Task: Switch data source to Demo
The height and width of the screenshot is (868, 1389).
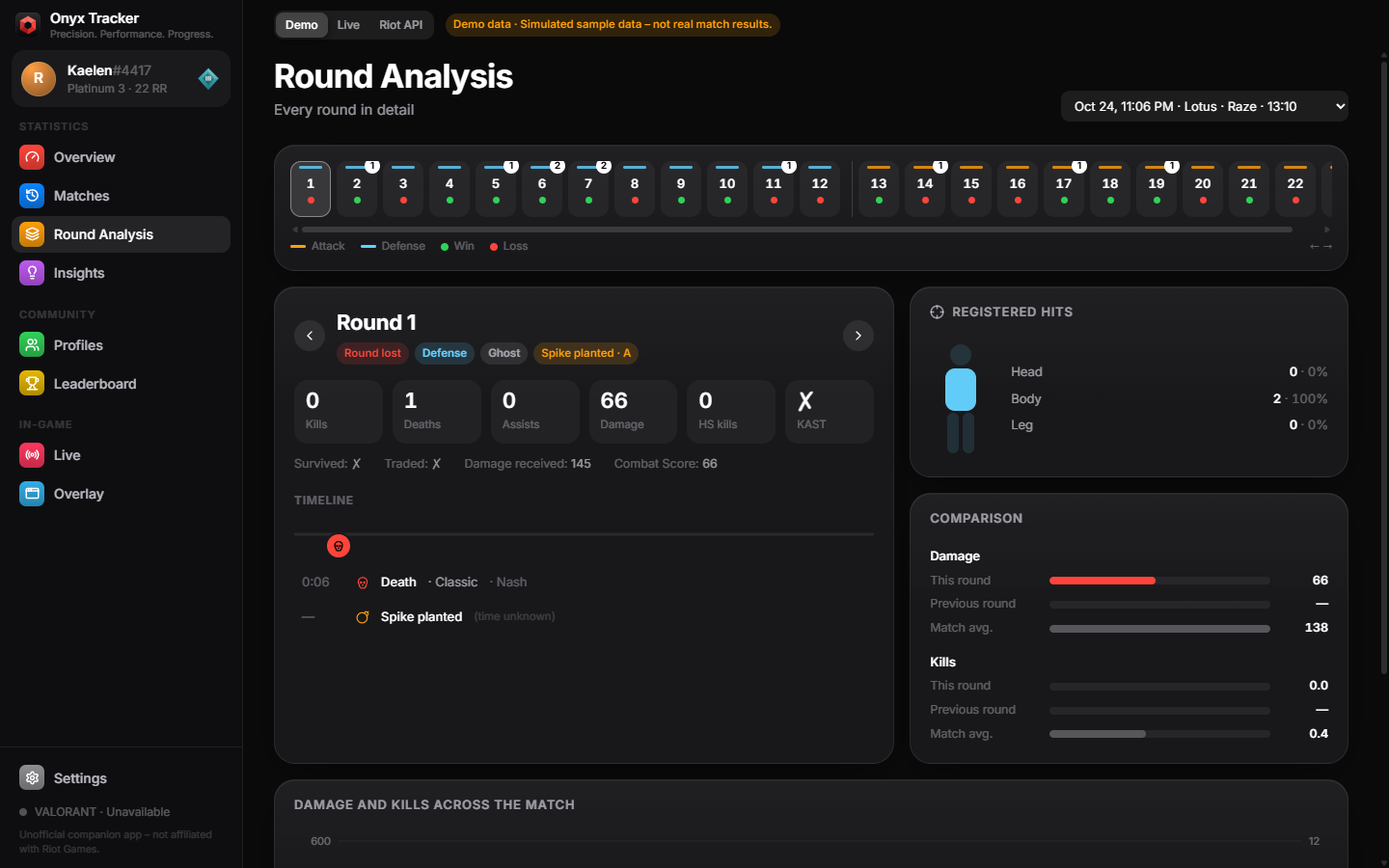Action: 302,25
